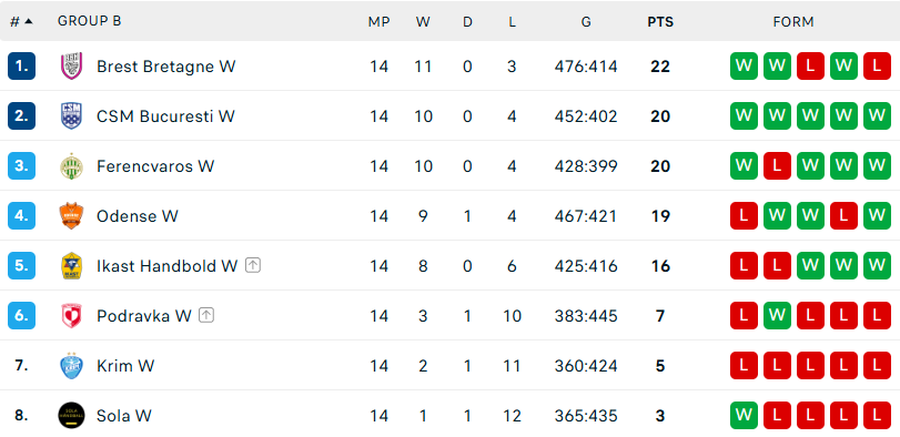Click the FORM column header
Screen dimensions: 900x437
coord(793,21)
